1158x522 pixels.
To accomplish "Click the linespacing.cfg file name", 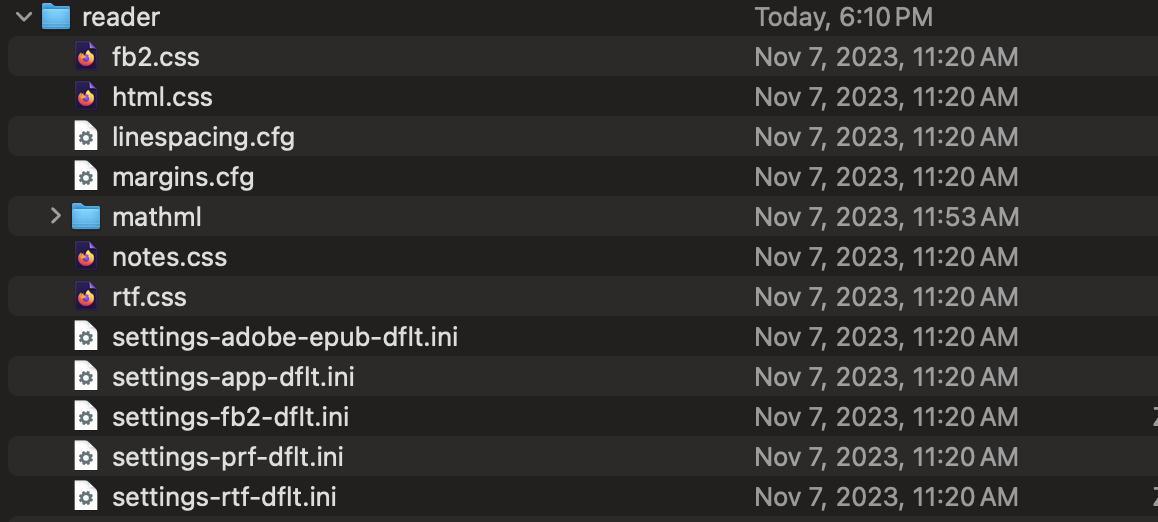I will pos(203,137).
